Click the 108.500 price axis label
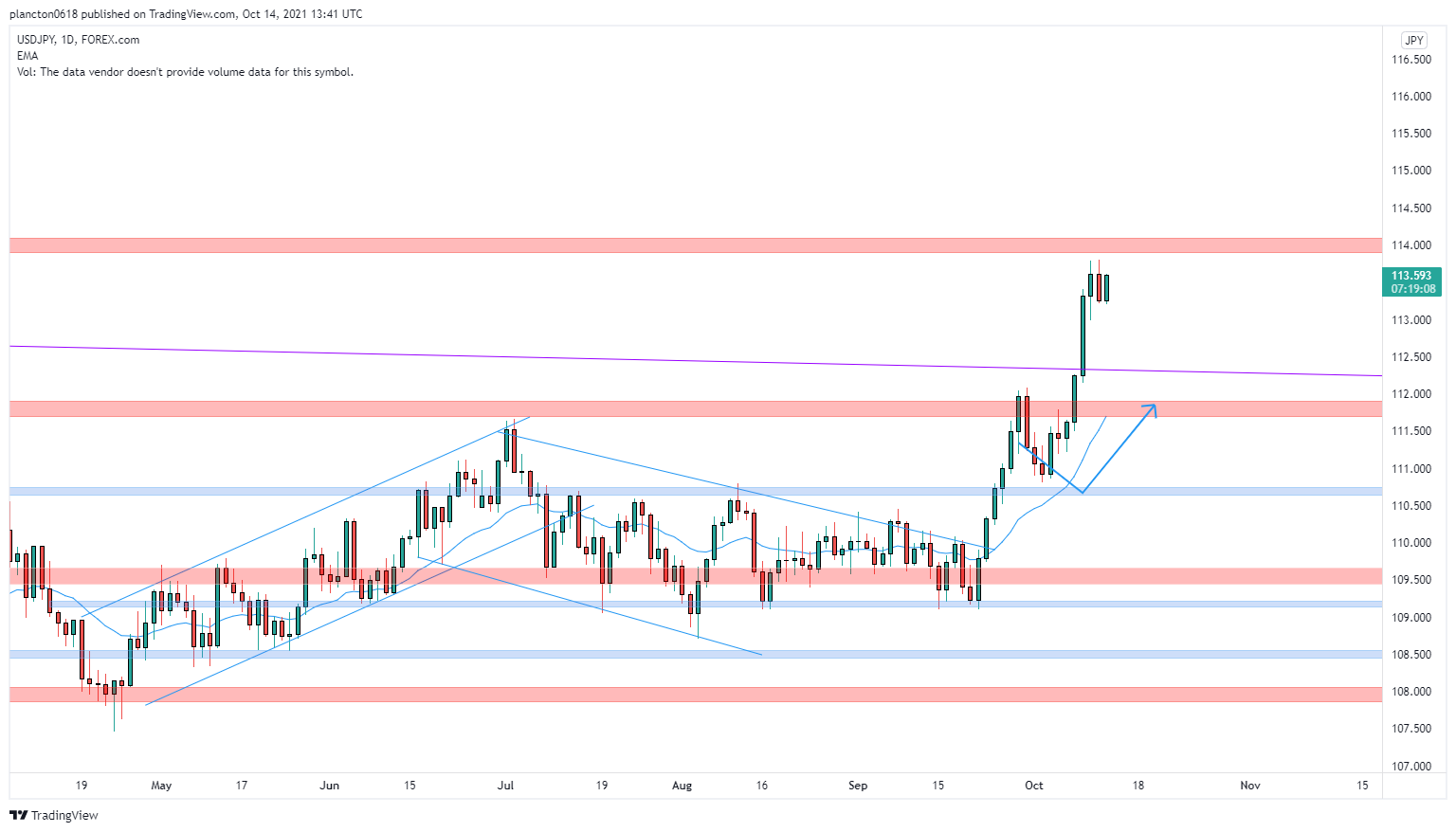The height and width of the screenshot is (832, 1456). click(1410, 655)
